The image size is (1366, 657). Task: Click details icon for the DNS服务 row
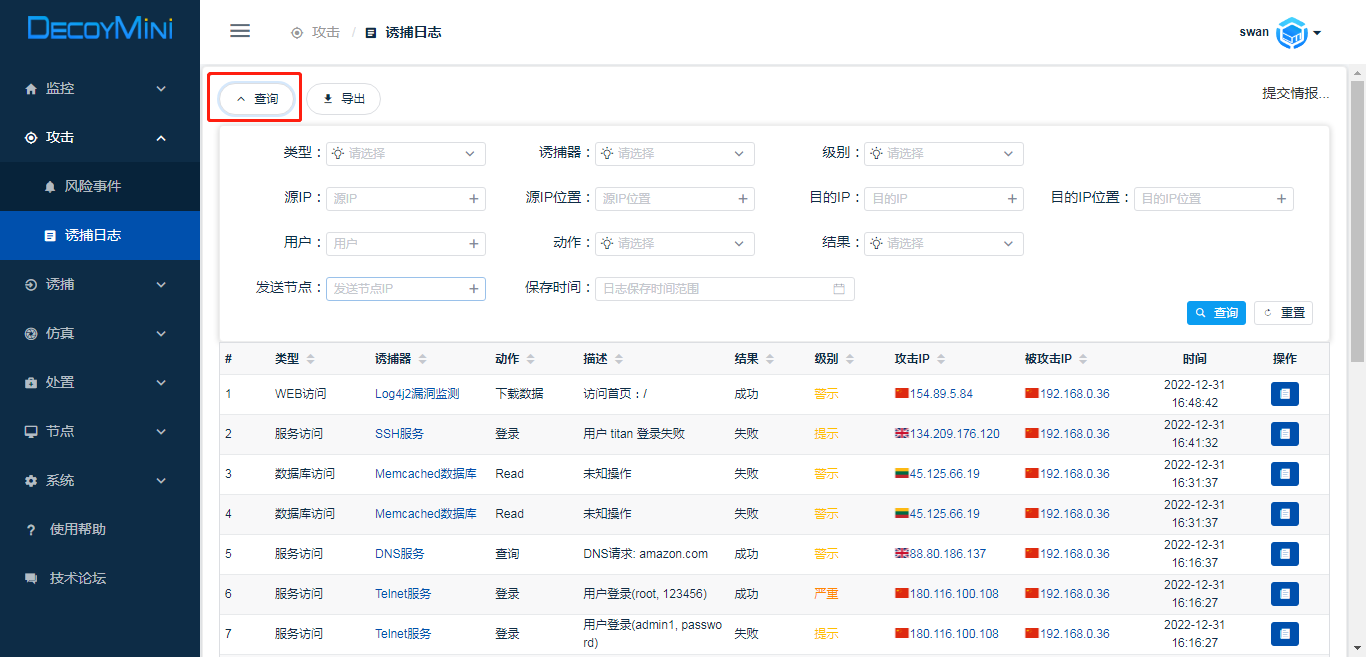(1284, 554)
